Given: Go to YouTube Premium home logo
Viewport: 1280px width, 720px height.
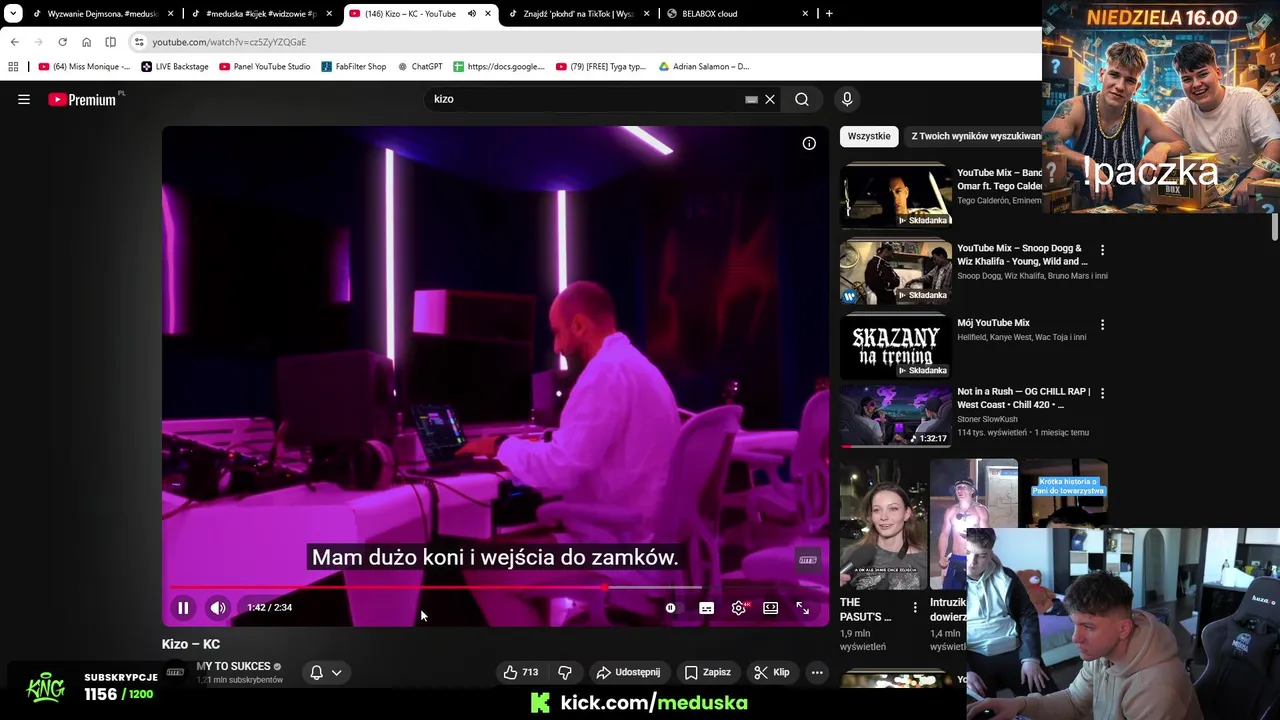Looking at the screenshot, I should (83, 99).
